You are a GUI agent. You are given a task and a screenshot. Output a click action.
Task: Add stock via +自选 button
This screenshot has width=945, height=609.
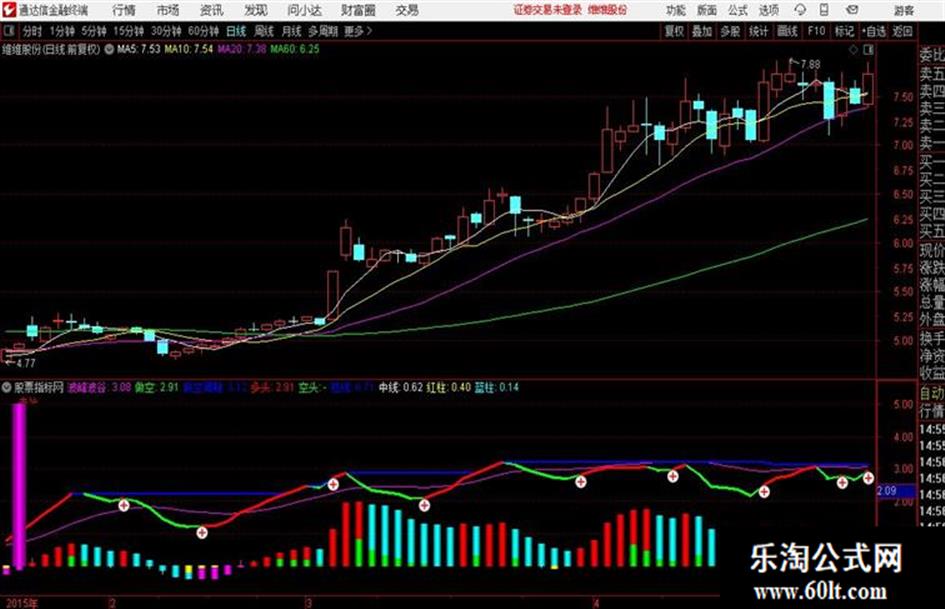[x=874, y=31]
